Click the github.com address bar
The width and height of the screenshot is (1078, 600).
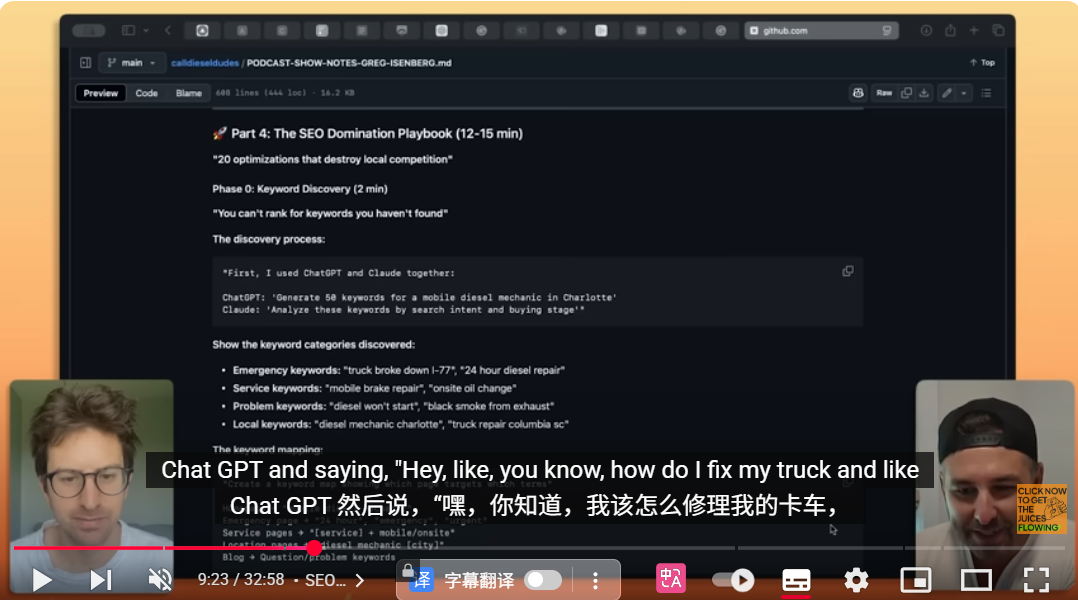(x=821, y=30)
